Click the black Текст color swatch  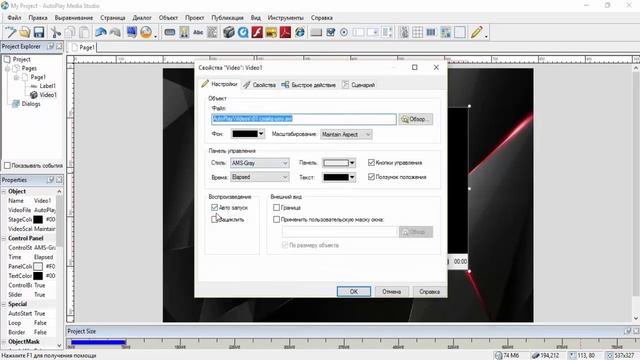pos(336,177)
